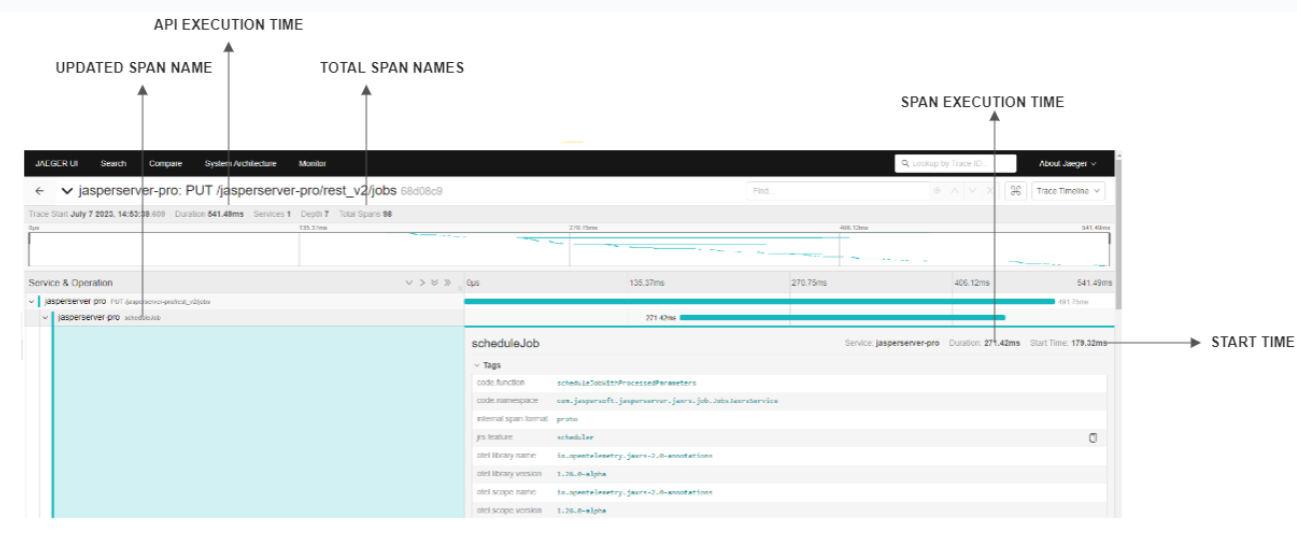The image size is (1297, 542).
Task: Open the Trace Timeline view dropdown
Action: point(1068,190)
